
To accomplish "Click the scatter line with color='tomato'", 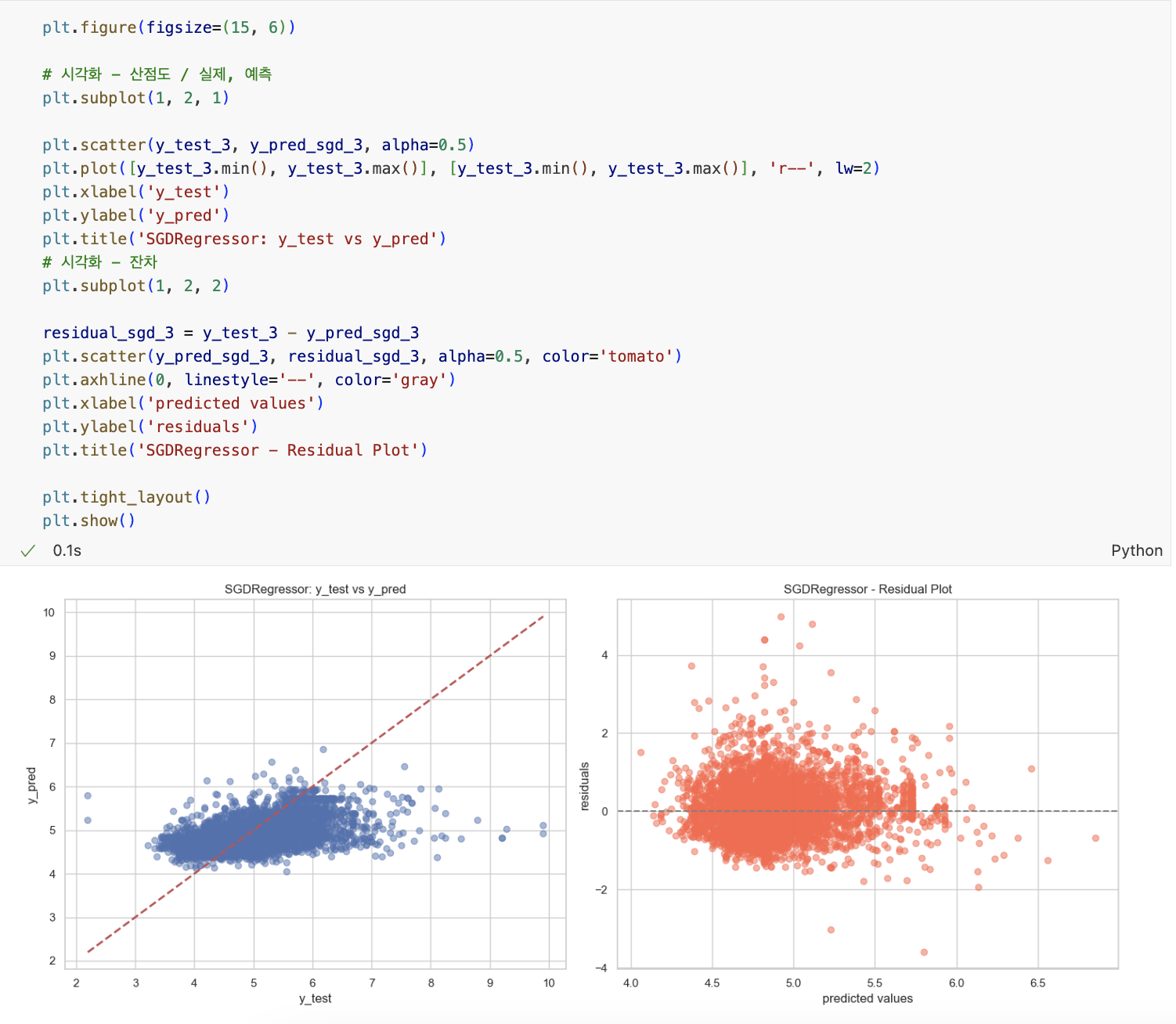I will click(363, 356).
